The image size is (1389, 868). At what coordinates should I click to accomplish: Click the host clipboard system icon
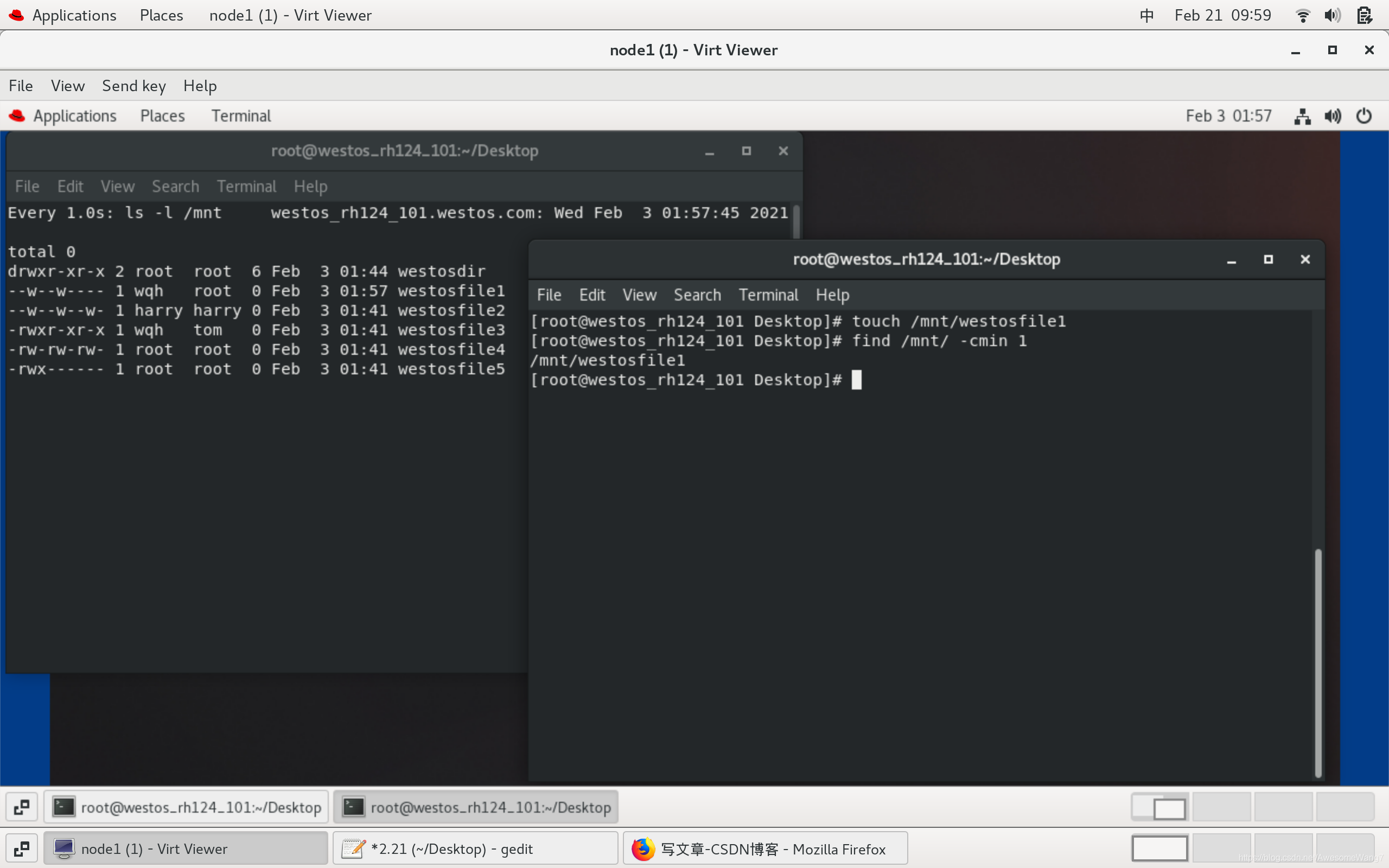[x=1365, y=16]
